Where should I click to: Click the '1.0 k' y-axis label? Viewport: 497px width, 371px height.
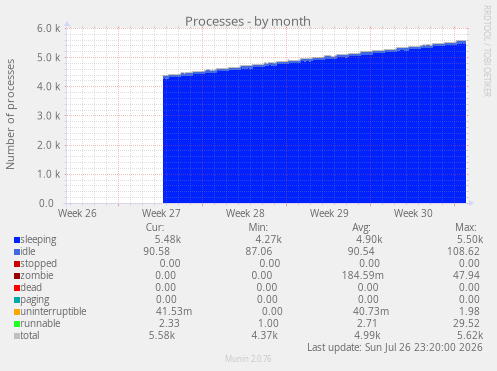49,174
